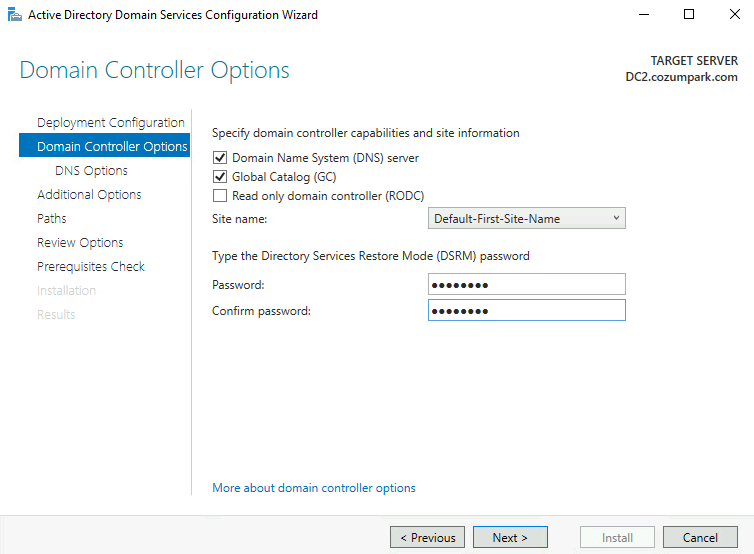Click the wizard app icon in title bar
754x554 pixels.
coord(15,14)
